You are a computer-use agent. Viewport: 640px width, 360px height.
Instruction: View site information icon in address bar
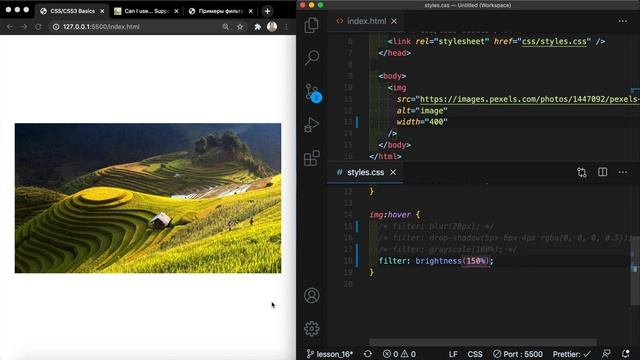point(56,27)
